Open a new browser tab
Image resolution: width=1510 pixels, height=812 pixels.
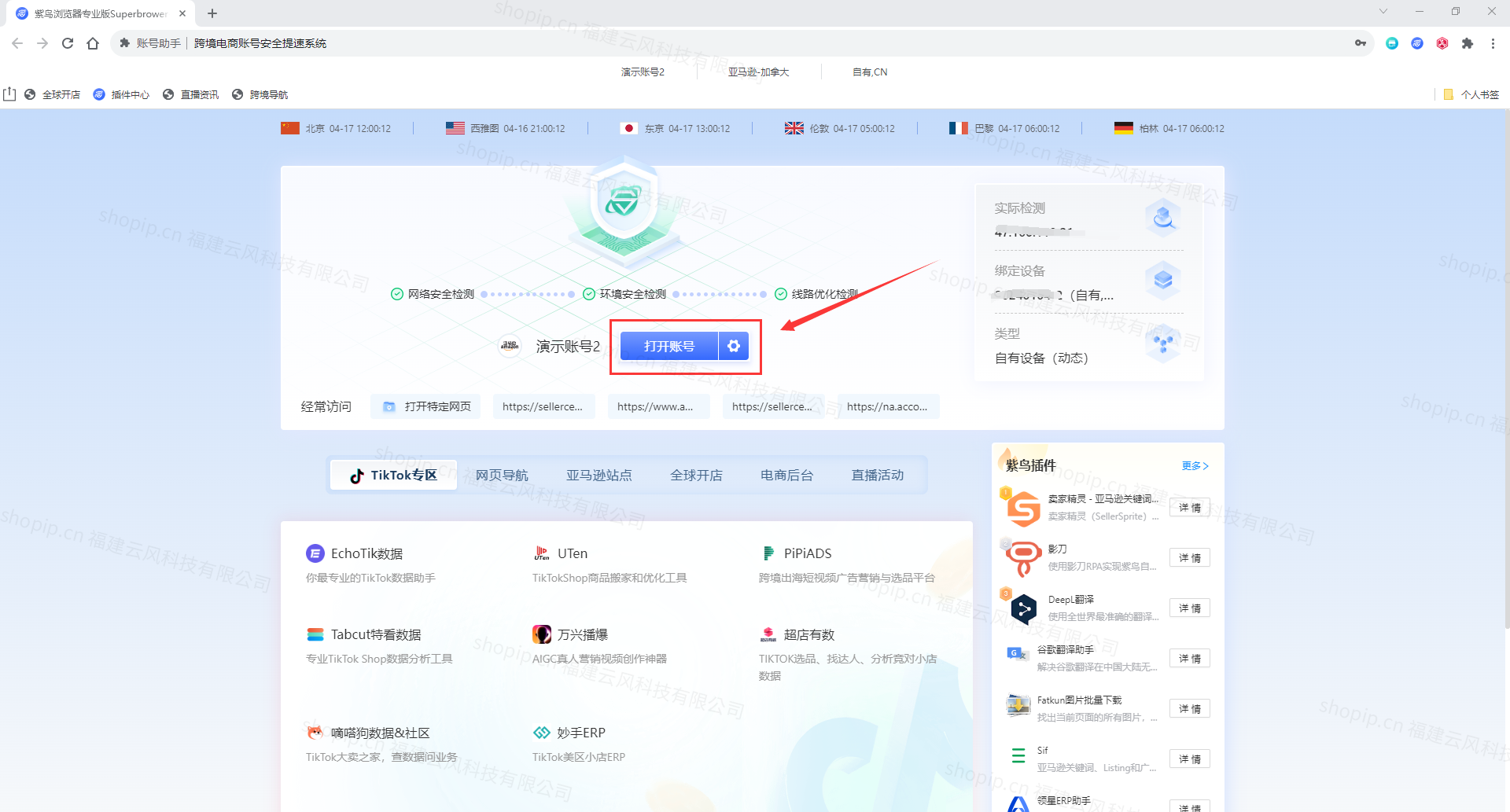point(212,13)
